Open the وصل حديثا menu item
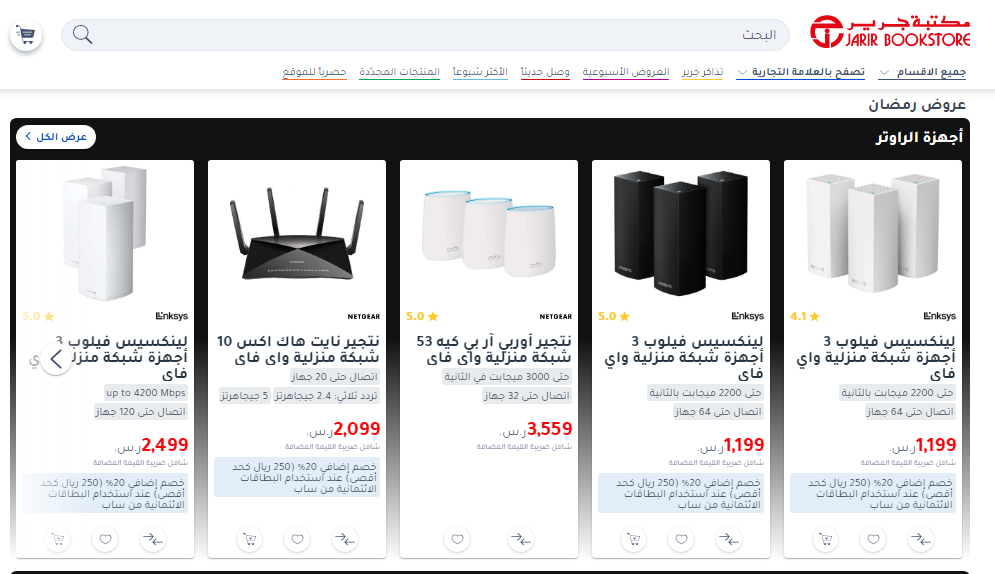 click(x=545, y=72)
